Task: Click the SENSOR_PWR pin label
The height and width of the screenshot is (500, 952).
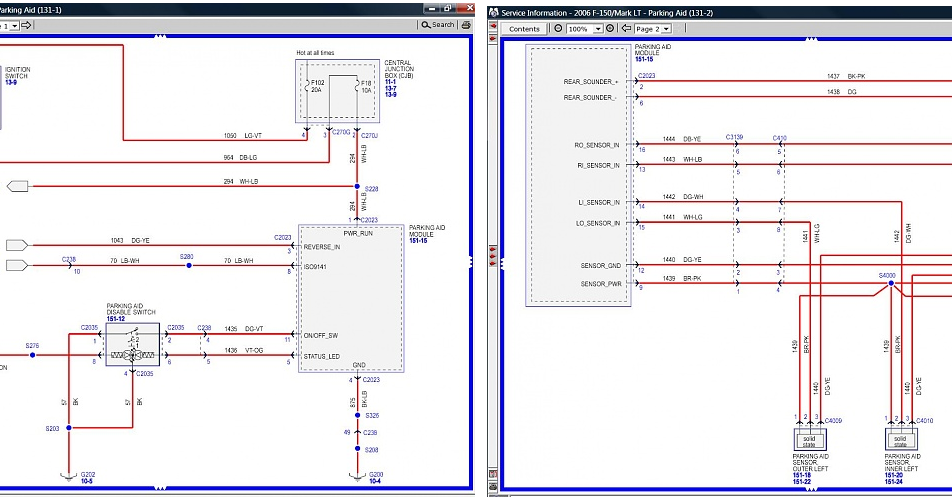Action: pyautogui.click(x=600, y=284)
